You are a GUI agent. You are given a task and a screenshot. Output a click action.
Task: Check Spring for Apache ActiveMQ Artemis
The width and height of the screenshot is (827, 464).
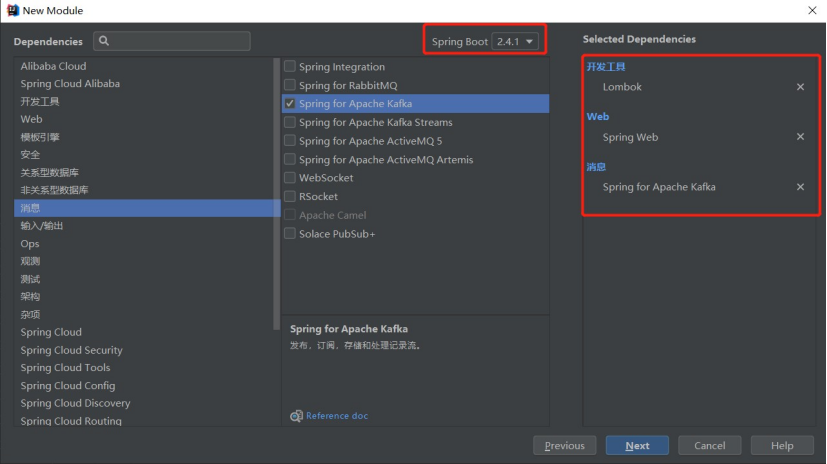coord(290,159)
